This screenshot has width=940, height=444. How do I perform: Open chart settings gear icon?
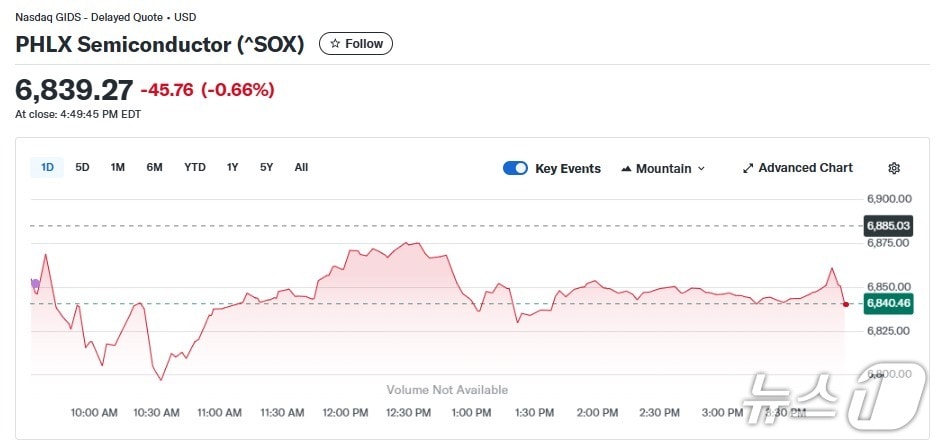(894, 168)
